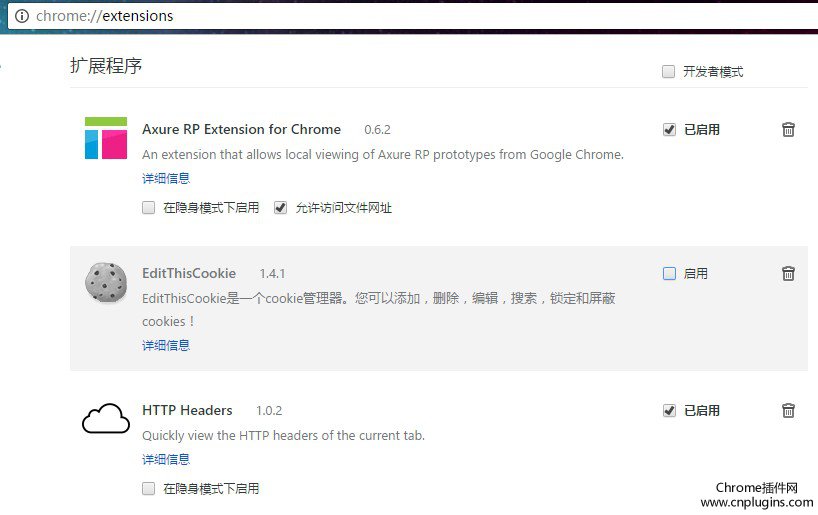The height and width of the screenshot is (515, 818).
Task: Click the EditThisCookie cookie icon
Action: pyautogui.click(x=106, y=282)
